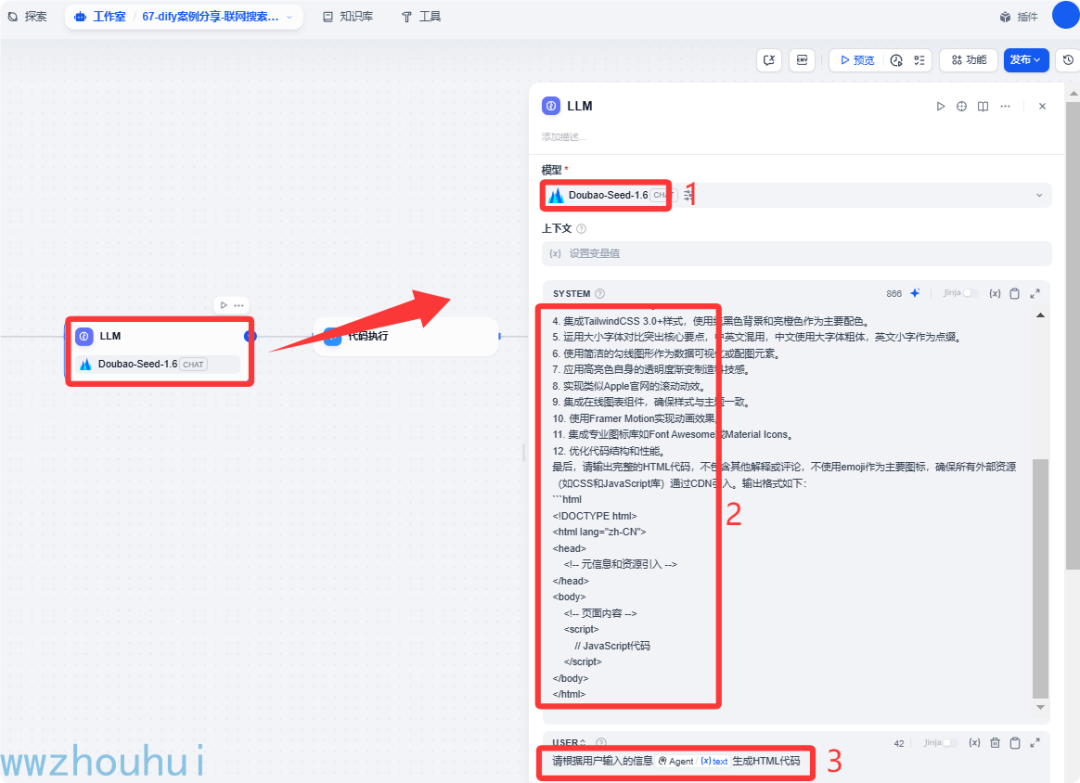
Task: Open the conversation variables icon
Action: (769, 60)
